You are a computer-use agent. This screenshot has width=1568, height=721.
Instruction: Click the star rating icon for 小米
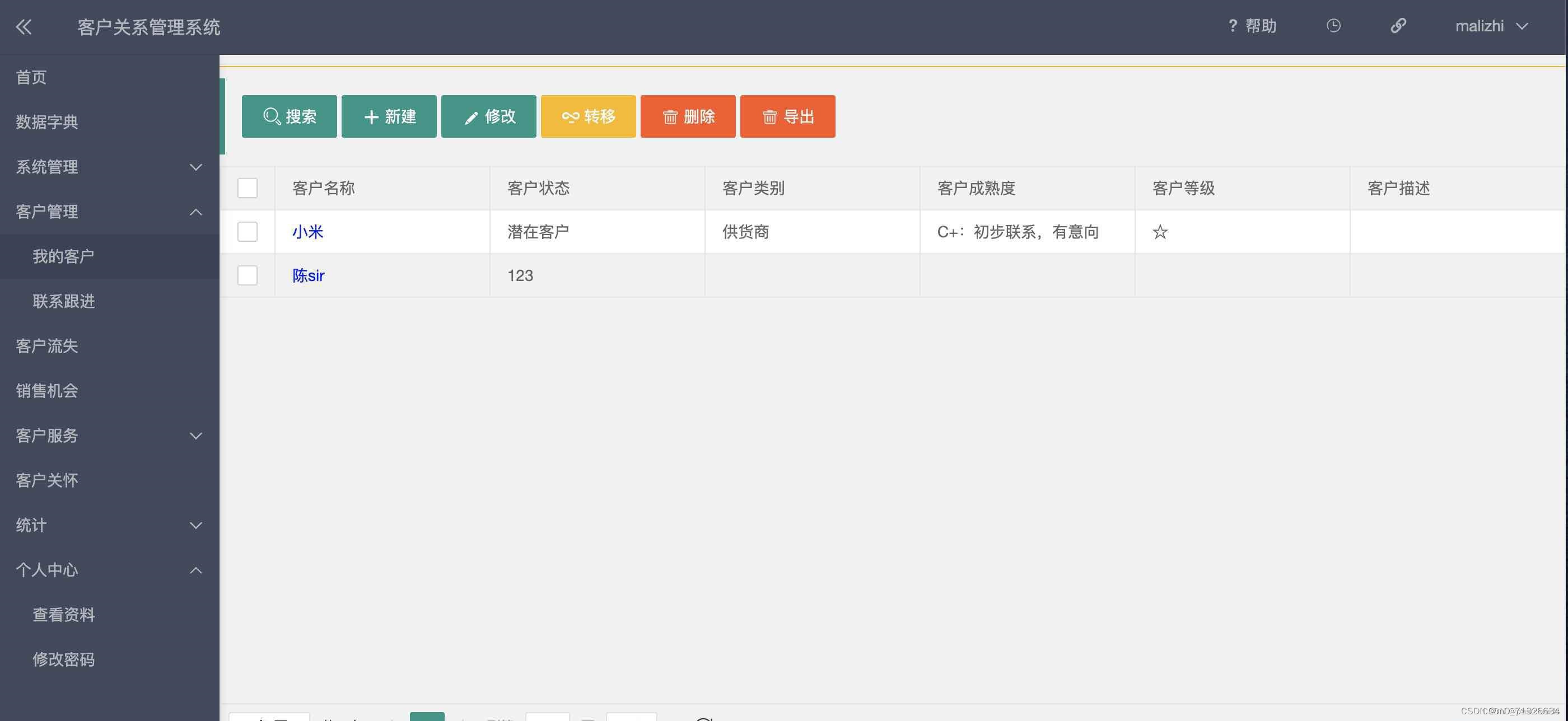(x=1160, y=232)
